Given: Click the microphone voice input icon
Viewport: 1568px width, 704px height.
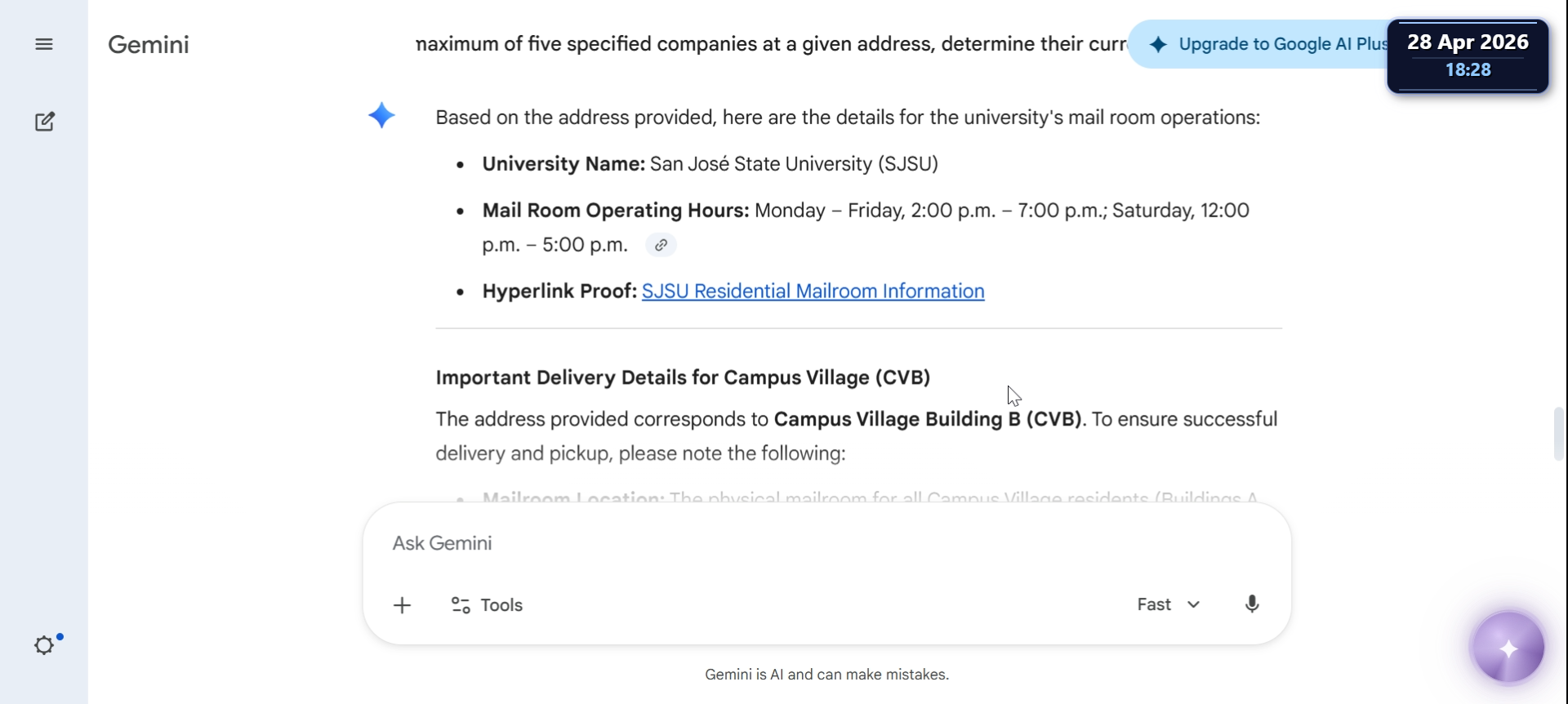Looking at the screenshot, I should (1251, 604).
